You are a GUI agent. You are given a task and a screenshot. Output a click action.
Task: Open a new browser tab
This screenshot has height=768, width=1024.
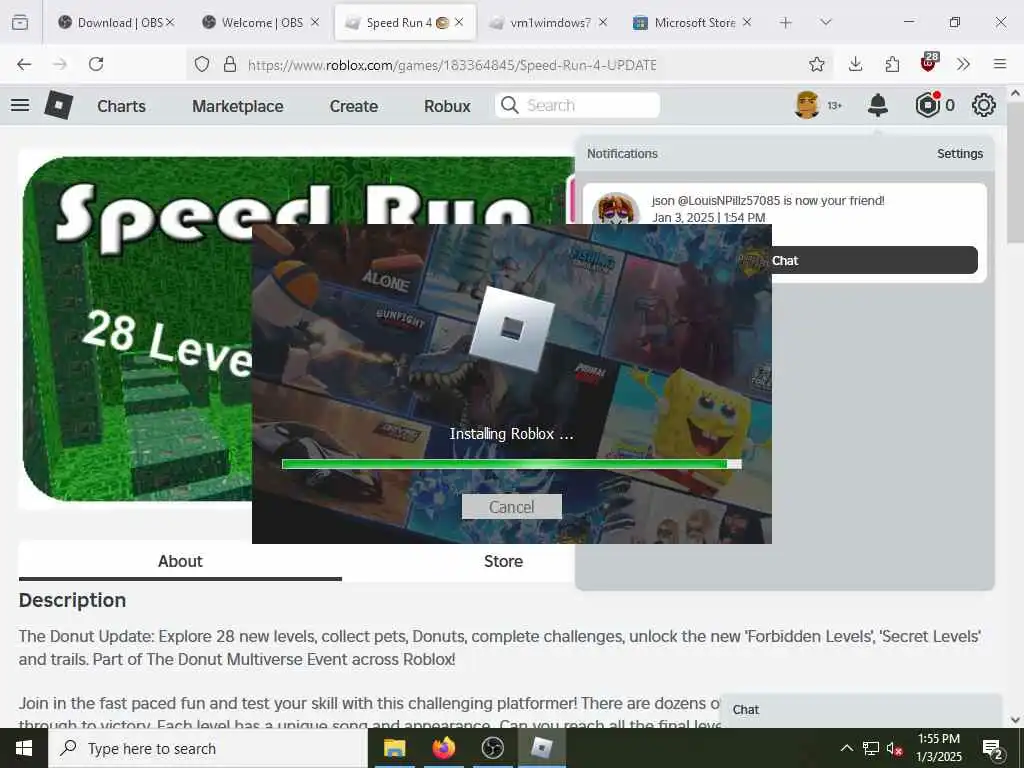786,22
